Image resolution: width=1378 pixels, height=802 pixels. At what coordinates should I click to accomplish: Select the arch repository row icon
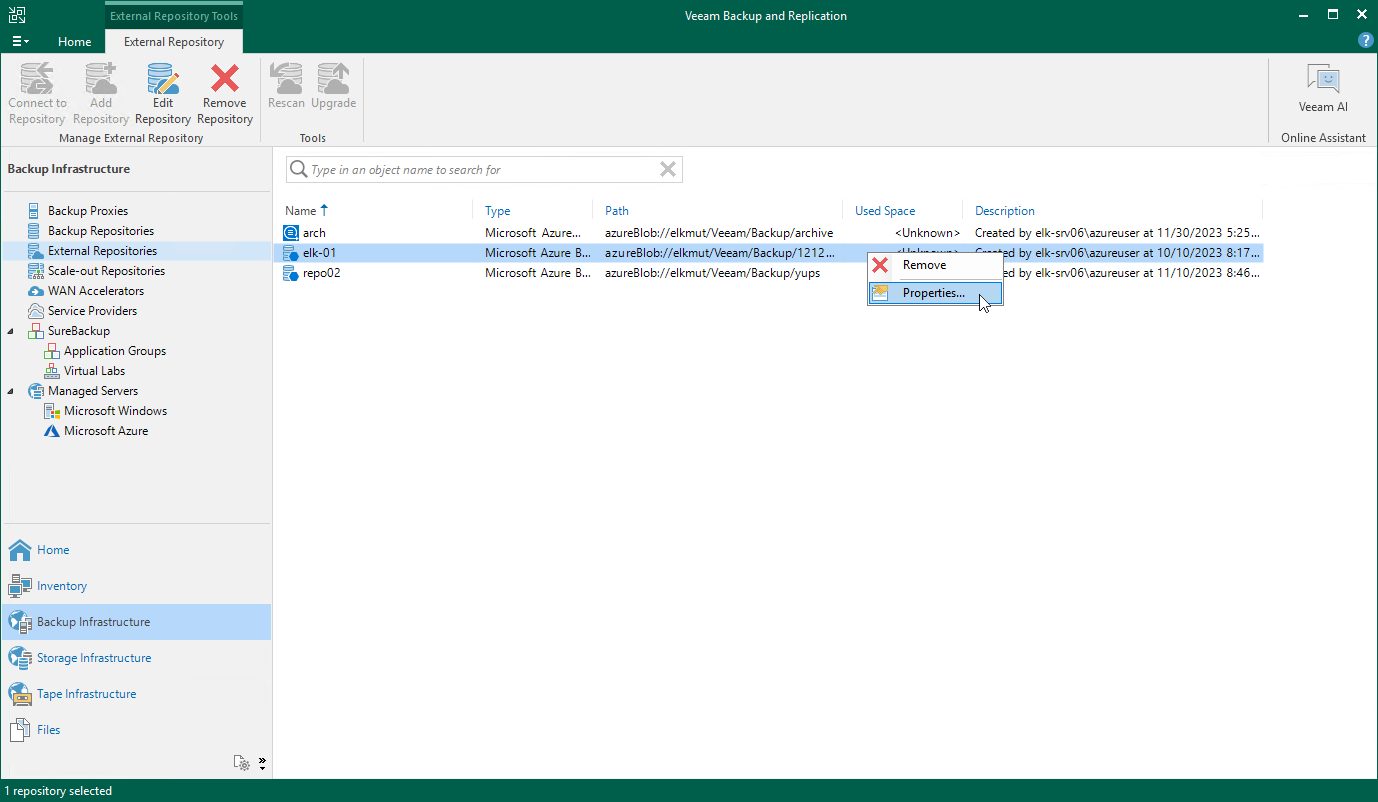point(291,233)
